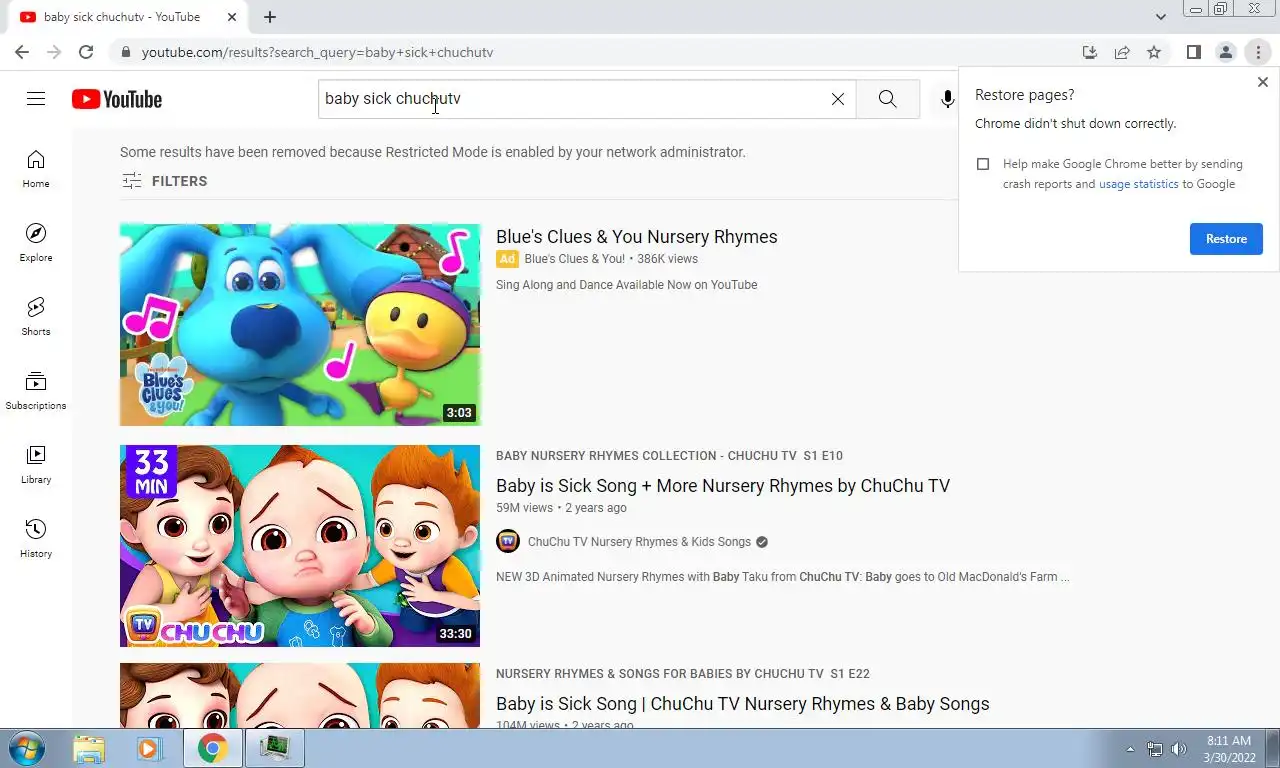1280x768 pixels.
Task: Click the volume speaker tray icon
Action: point(1178,749)
